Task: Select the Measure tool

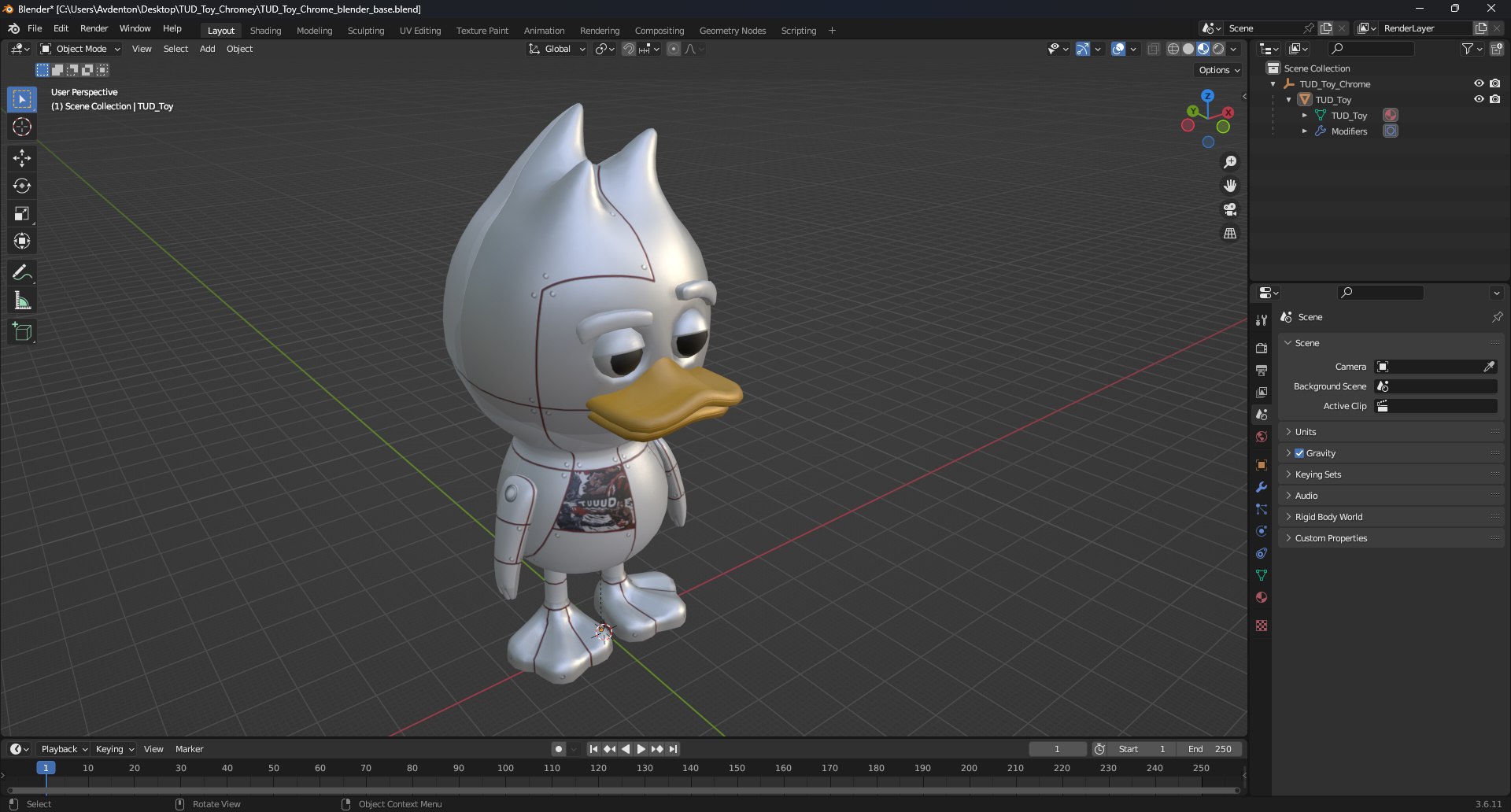Action: pyautogui.click(x=22, y=301)
